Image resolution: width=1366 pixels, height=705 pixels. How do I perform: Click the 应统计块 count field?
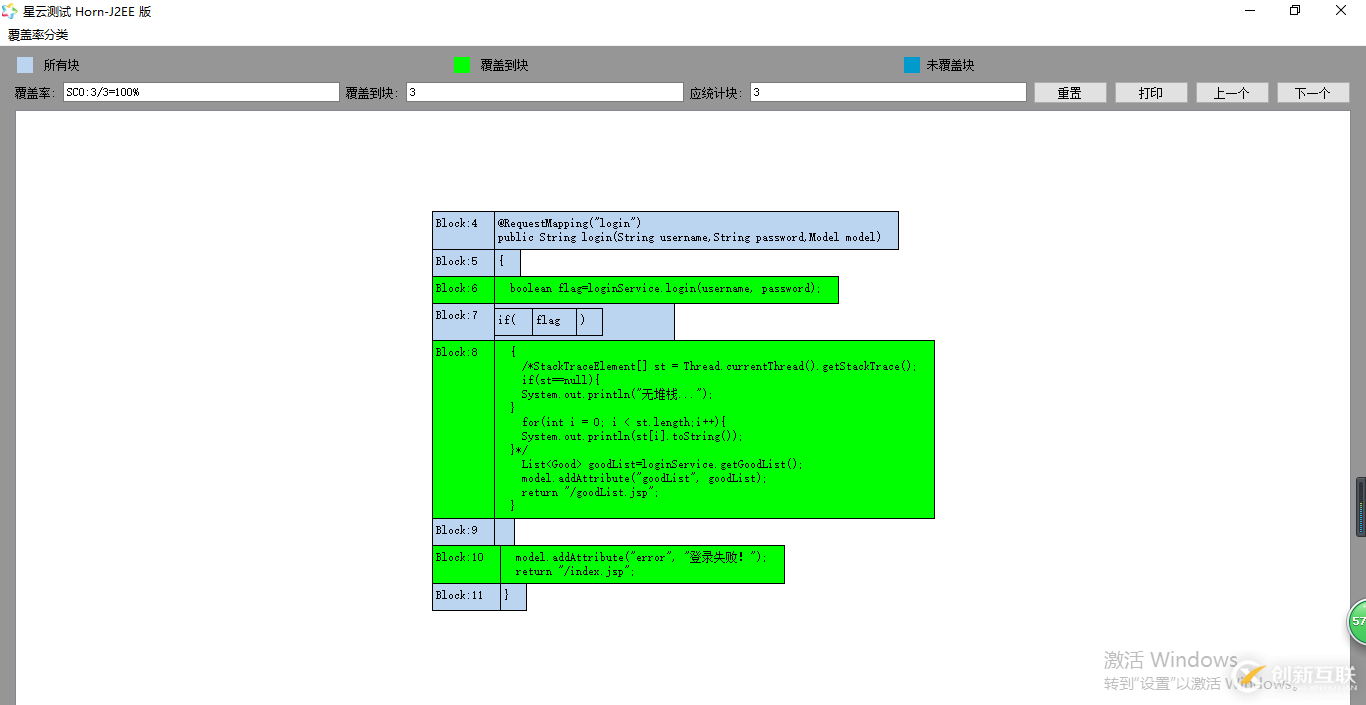[888, 92]
